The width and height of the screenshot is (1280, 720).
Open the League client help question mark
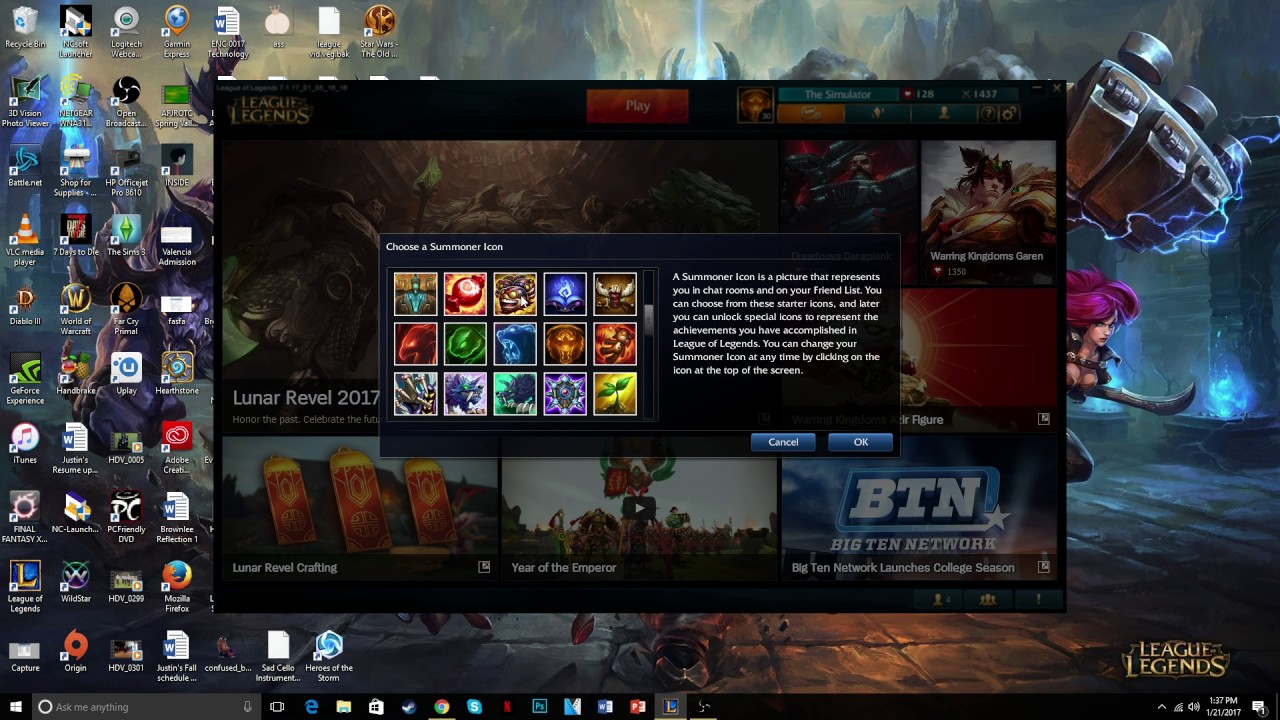(x=988, y=114)
